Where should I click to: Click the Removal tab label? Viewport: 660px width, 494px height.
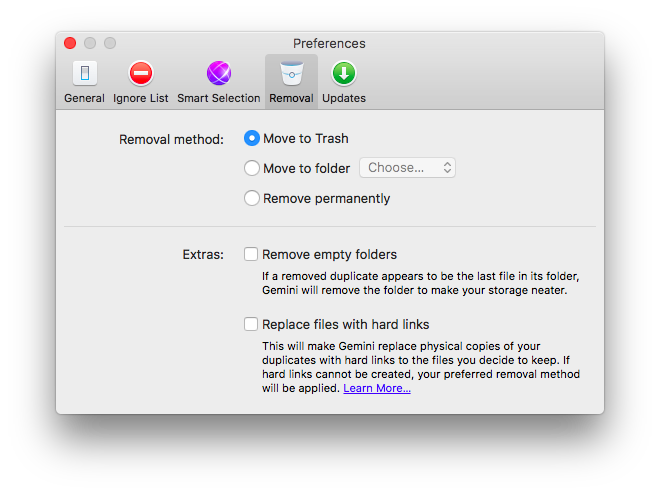point(291,98)
